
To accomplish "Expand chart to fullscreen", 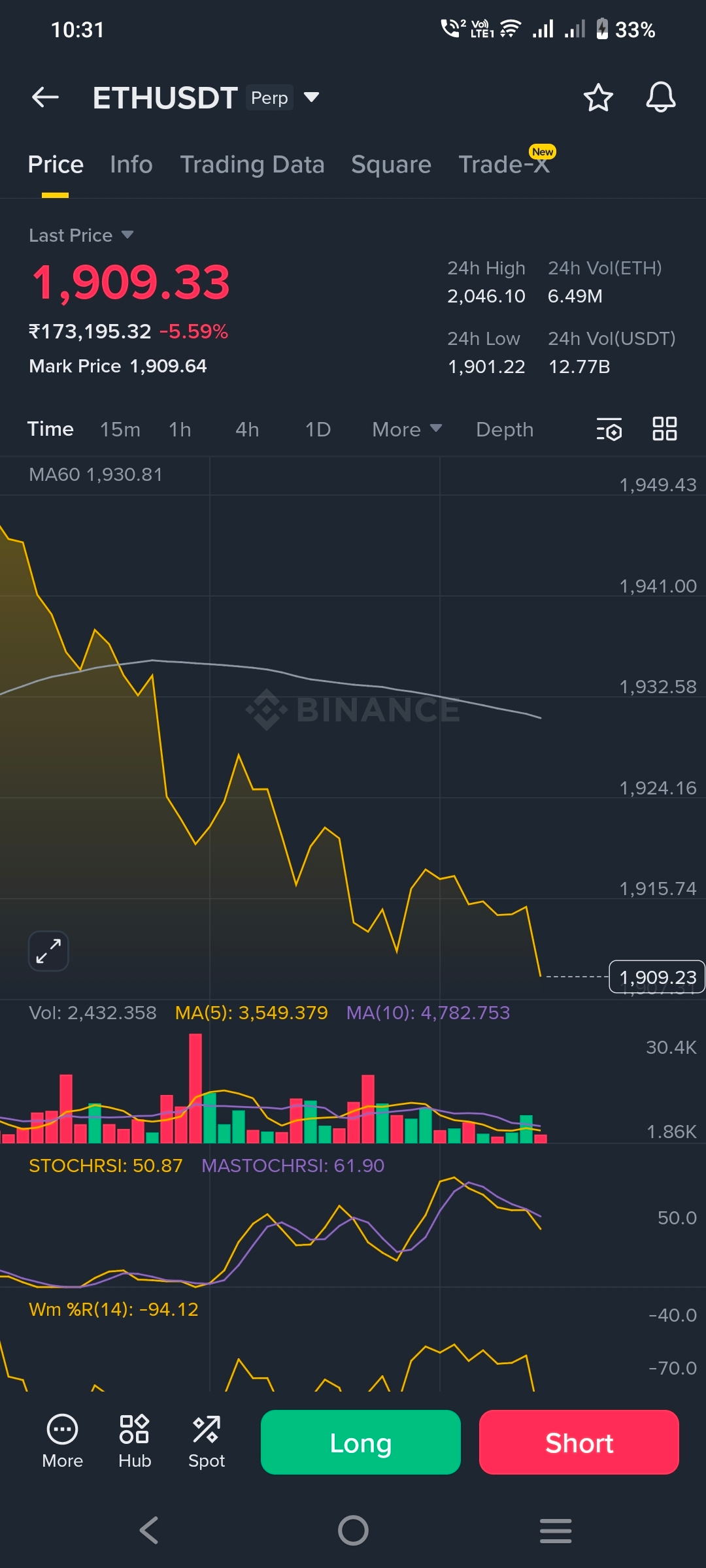I will [x=48, y=951].
